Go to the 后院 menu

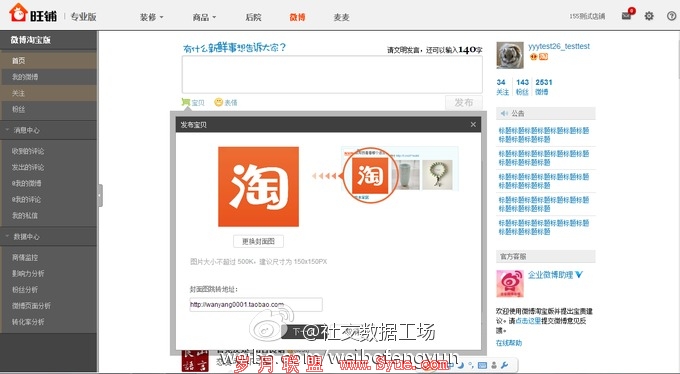(254, 17)
